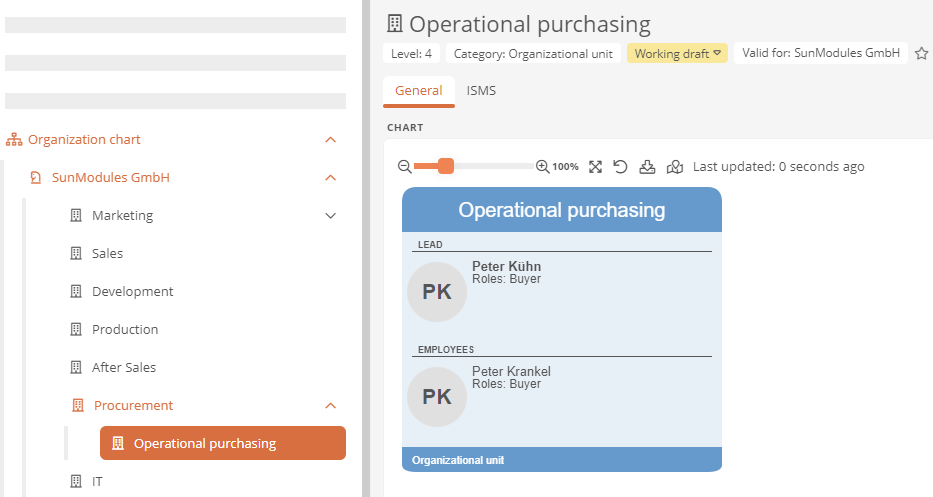Click the chart zoom slider handle
The height and width of the screenshot is (497, 933).
click(446, 166)
